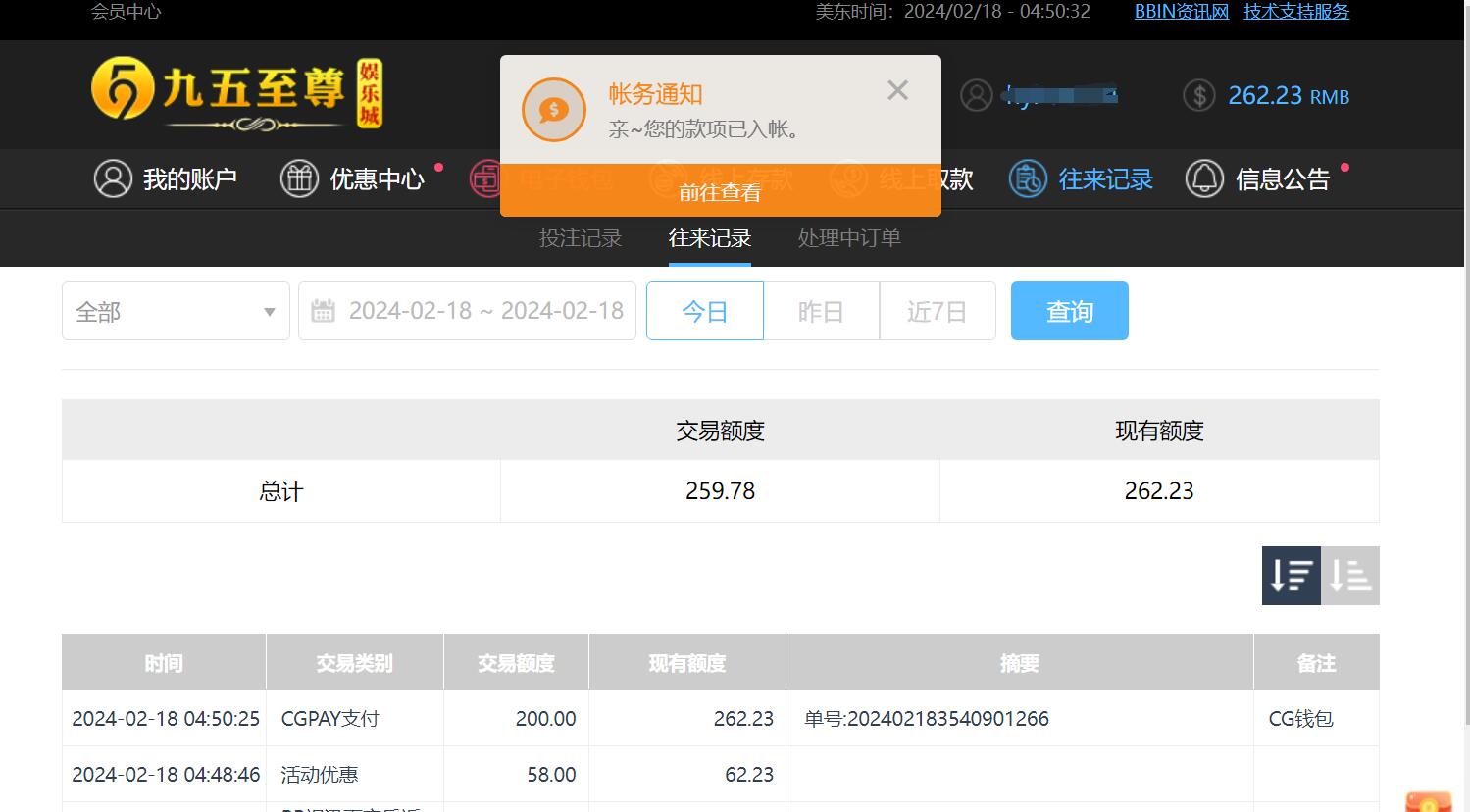Screen dimensions: 1470x812
Task: Click the dark descending sort icon
Action: 1292,576
